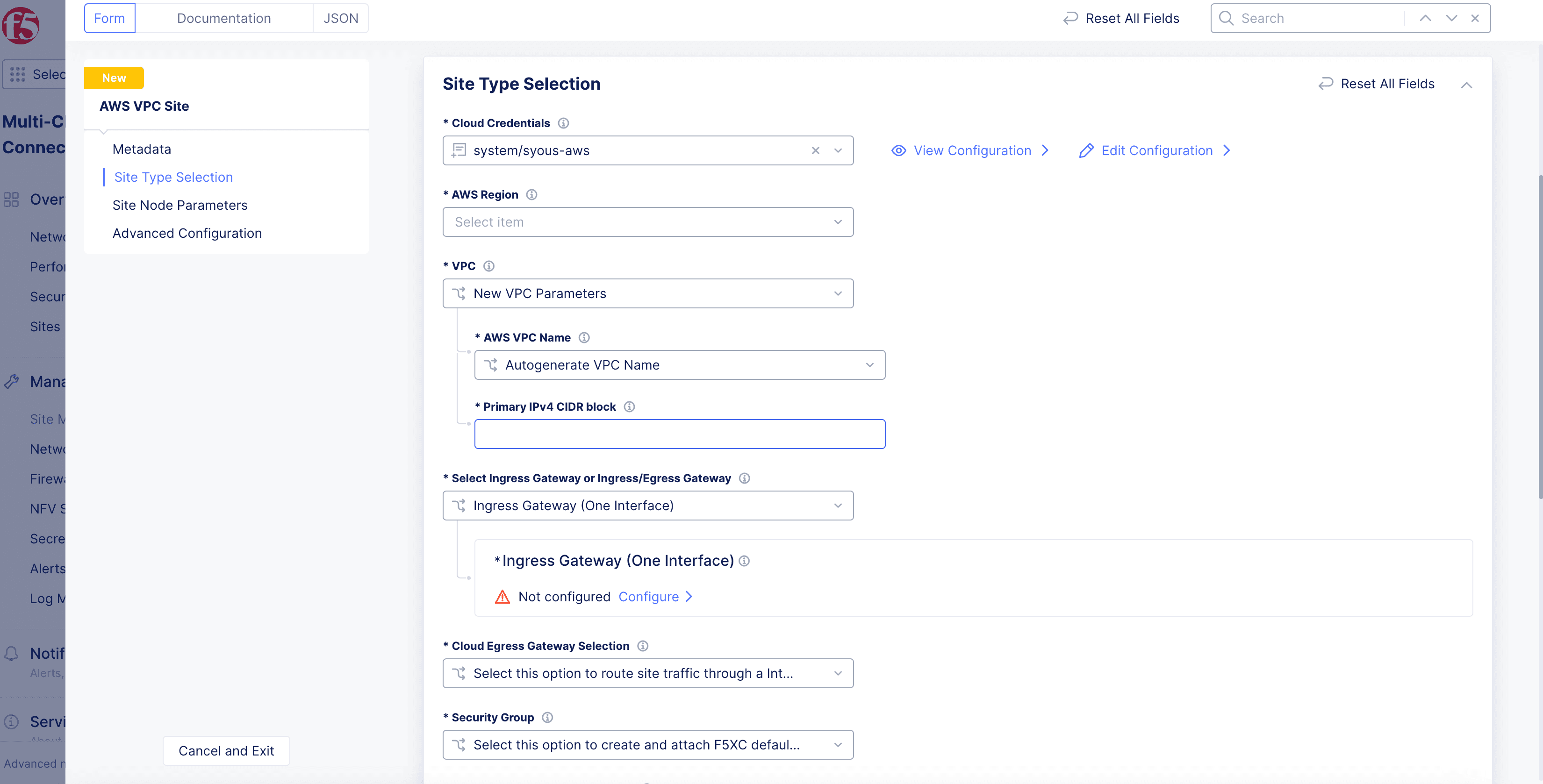This screenshot has width=1543, height=784.
Task: Click the Advanced Configuration menu item
Action: pos(187,233)
